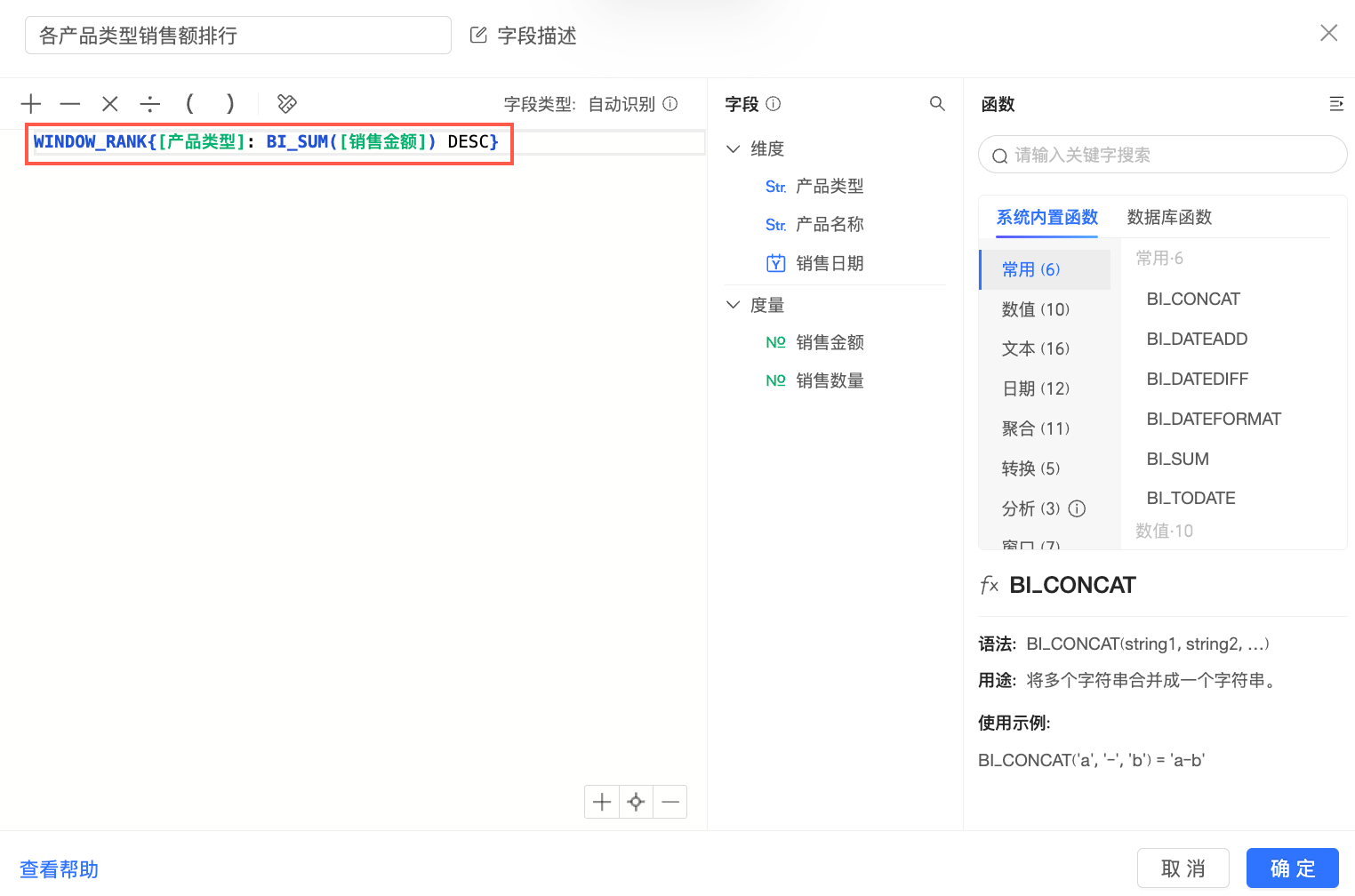Image resolution: width=1355 pixels, height=896 pixels.
Task: Select the 聚合 (11) function category
Action: coord(1045,428)
